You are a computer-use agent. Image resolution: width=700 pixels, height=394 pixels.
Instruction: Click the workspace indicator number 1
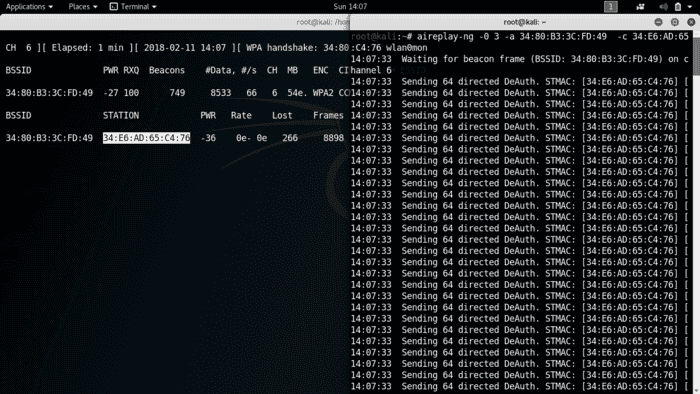611,7
